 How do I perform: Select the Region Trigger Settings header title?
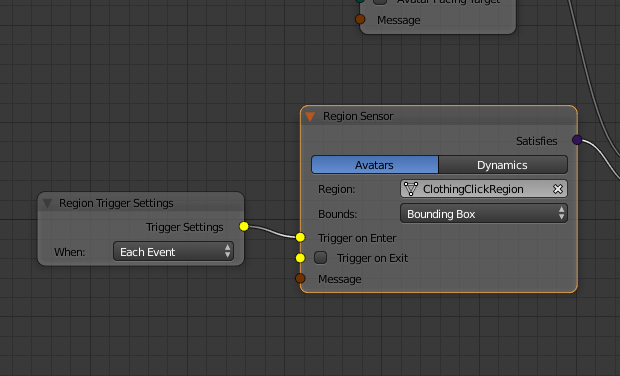[x=116, y=203]
